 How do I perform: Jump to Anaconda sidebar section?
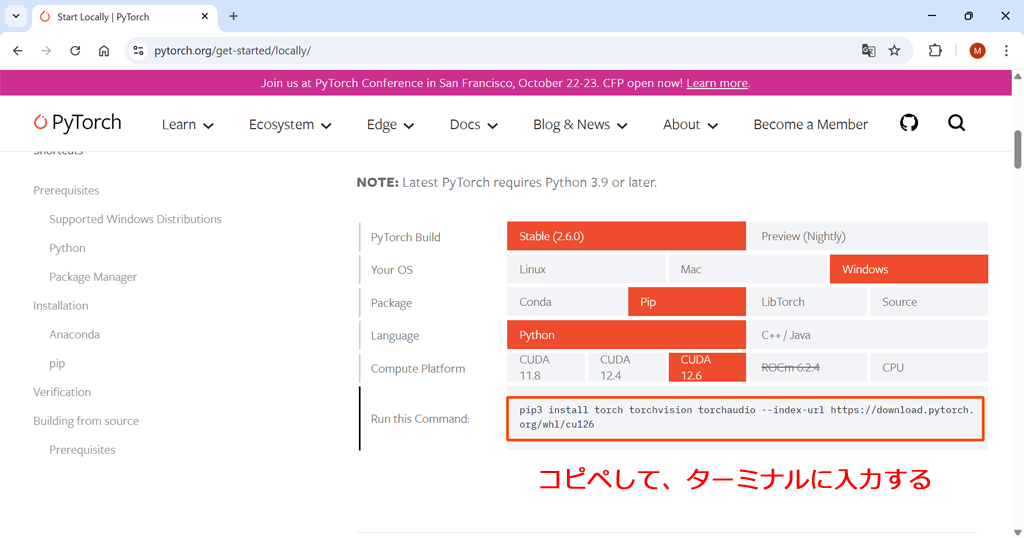[x=74, y=334]
